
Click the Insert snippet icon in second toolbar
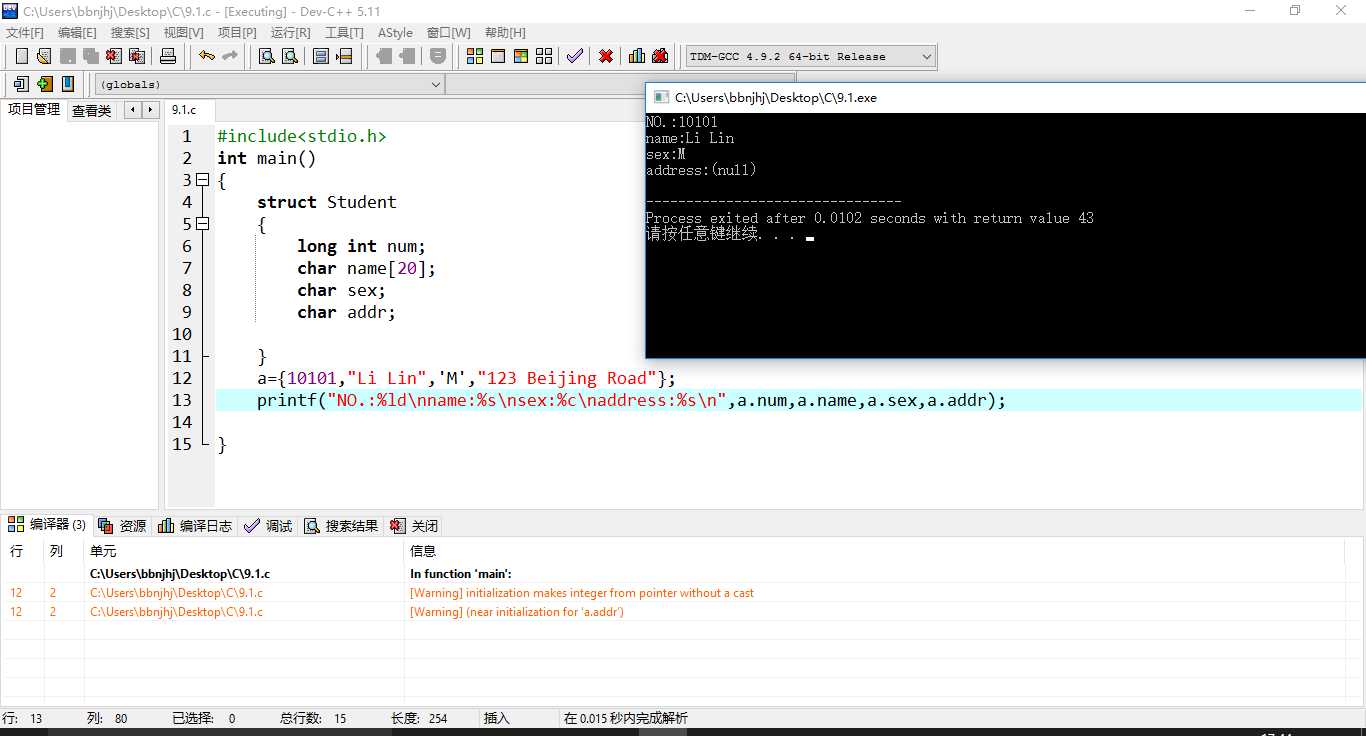pyautogui.click(x=21, y=84)
